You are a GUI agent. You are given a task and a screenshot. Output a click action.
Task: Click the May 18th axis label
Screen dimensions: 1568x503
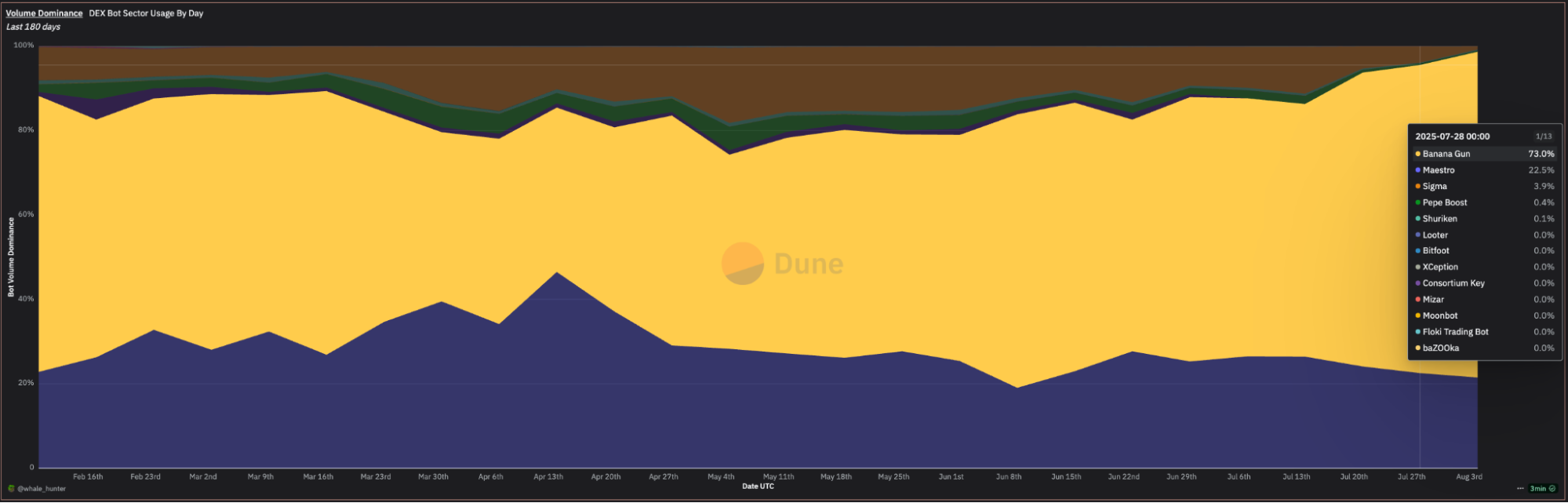(x=836, y=477)
